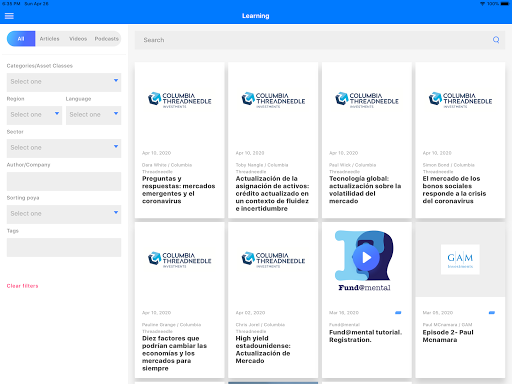Click Columbia Threadneedle logo on bonos sociales card
512x384 pixels.
coord(460,99)
